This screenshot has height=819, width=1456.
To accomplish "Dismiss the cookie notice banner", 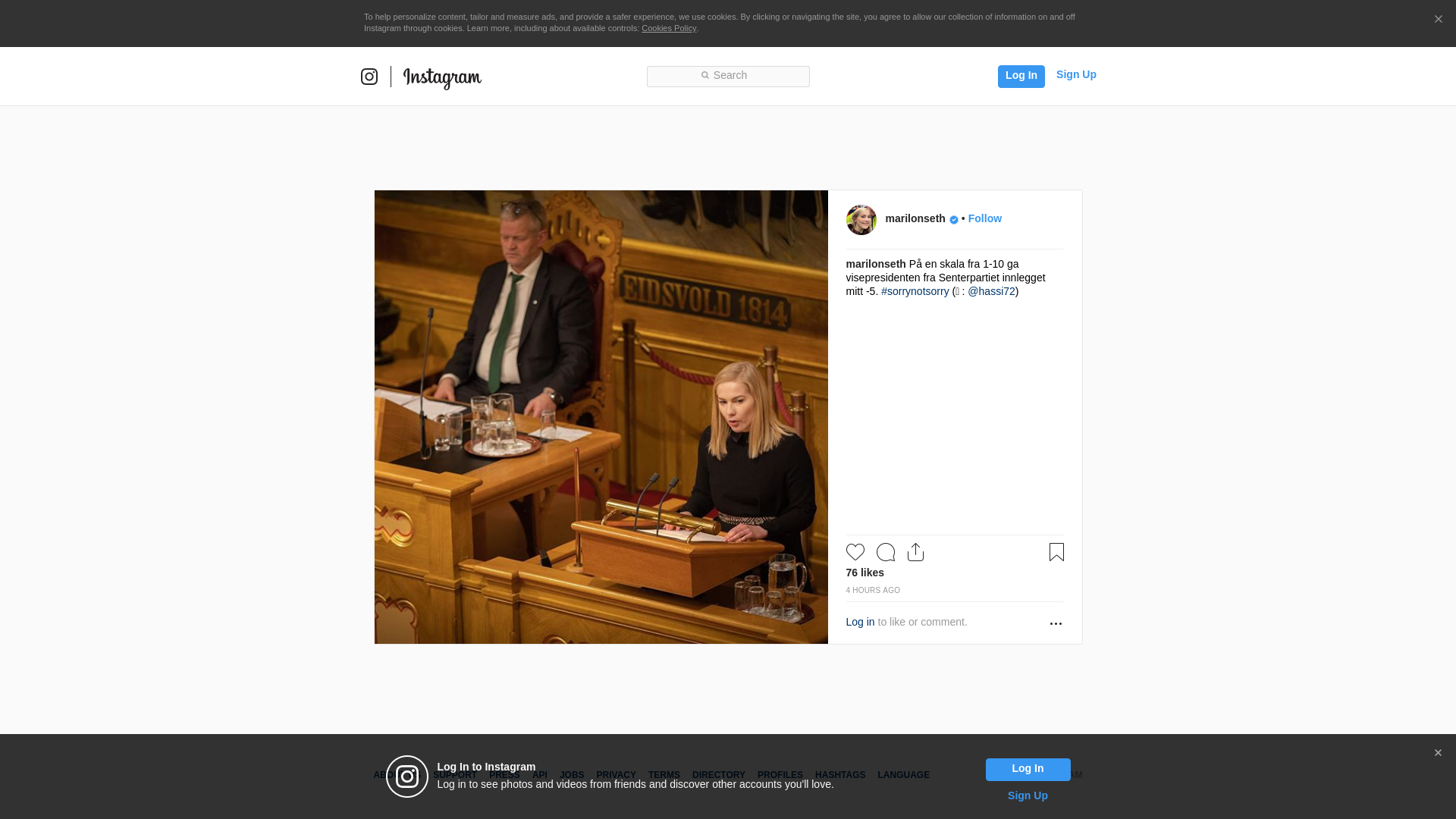I will (1438, 20).
